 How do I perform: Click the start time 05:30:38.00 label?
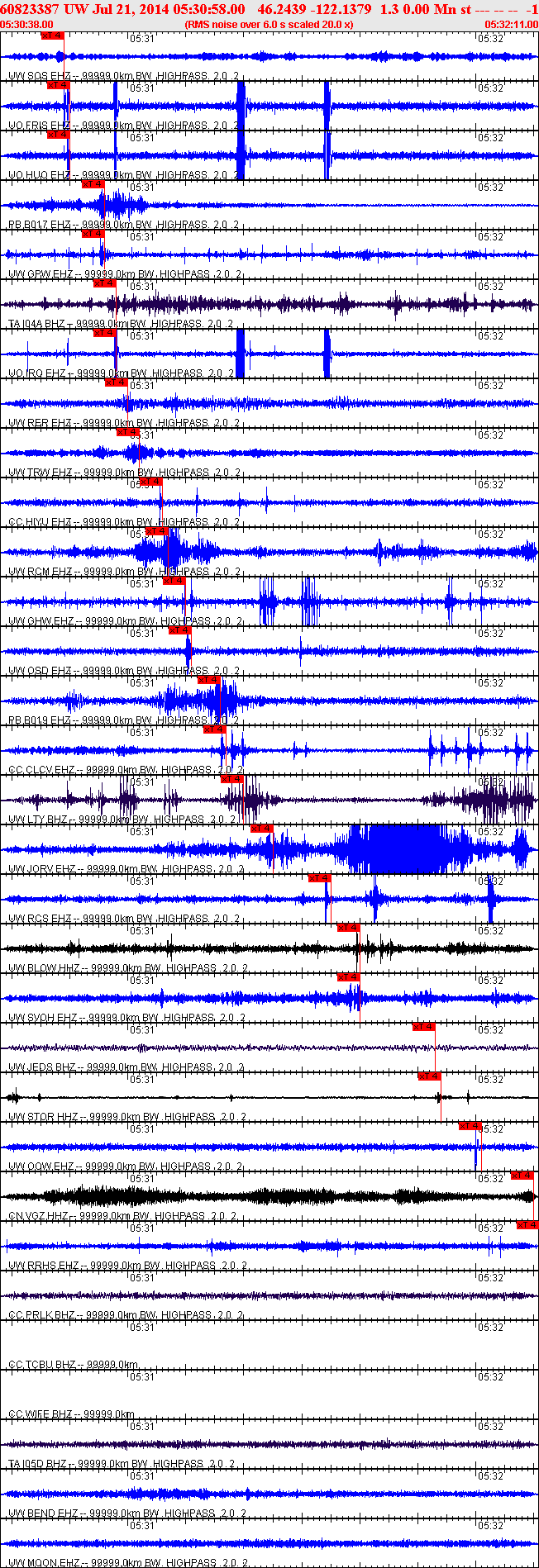coord(25,25)
